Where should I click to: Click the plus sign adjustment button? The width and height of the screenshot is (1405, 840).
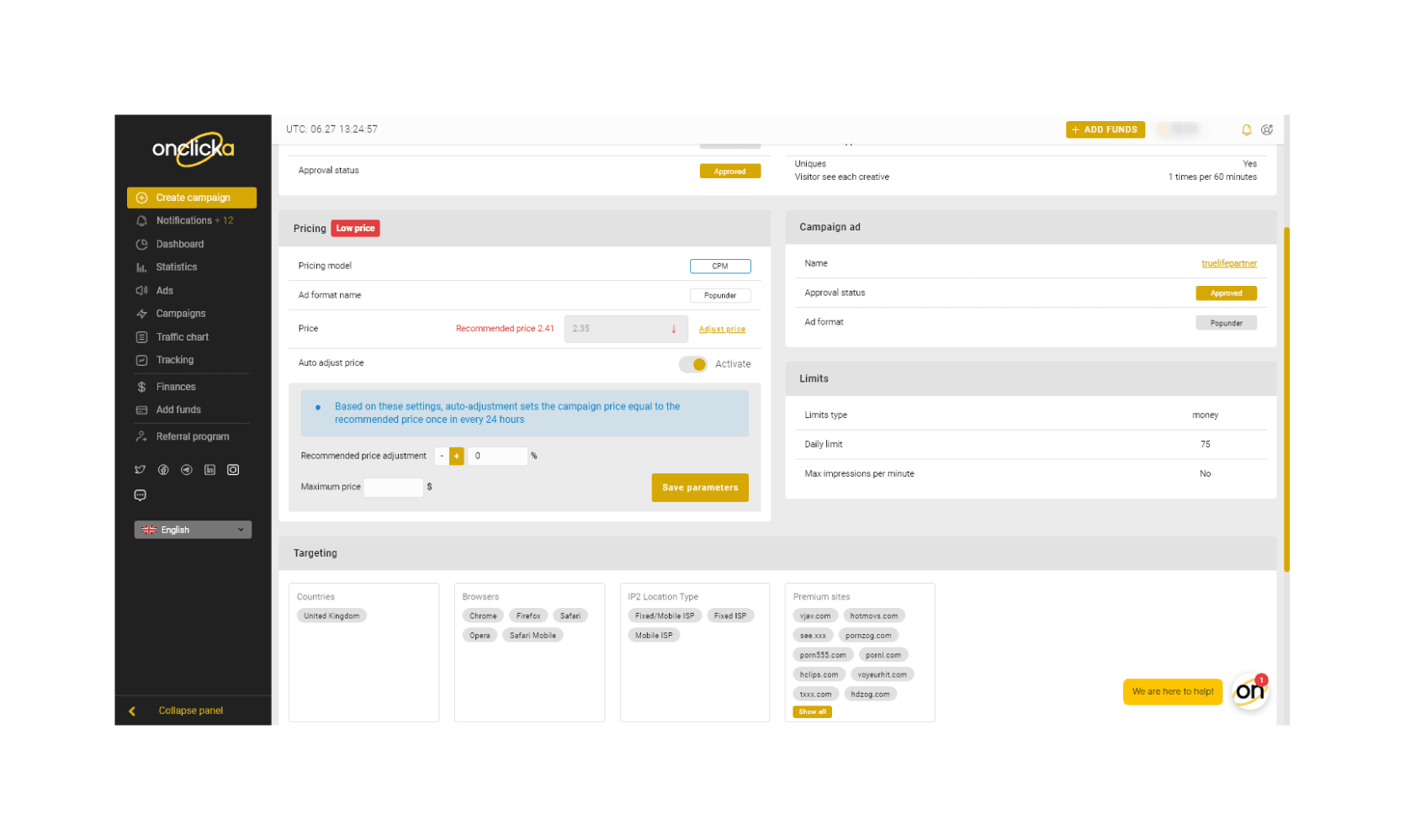457,456
